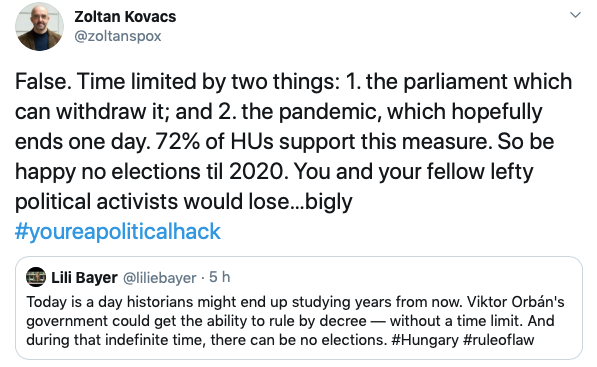Expand the tweet options chevron
Image resolution: width=597 pixels, height=367 pixels.
pos(575,15)
